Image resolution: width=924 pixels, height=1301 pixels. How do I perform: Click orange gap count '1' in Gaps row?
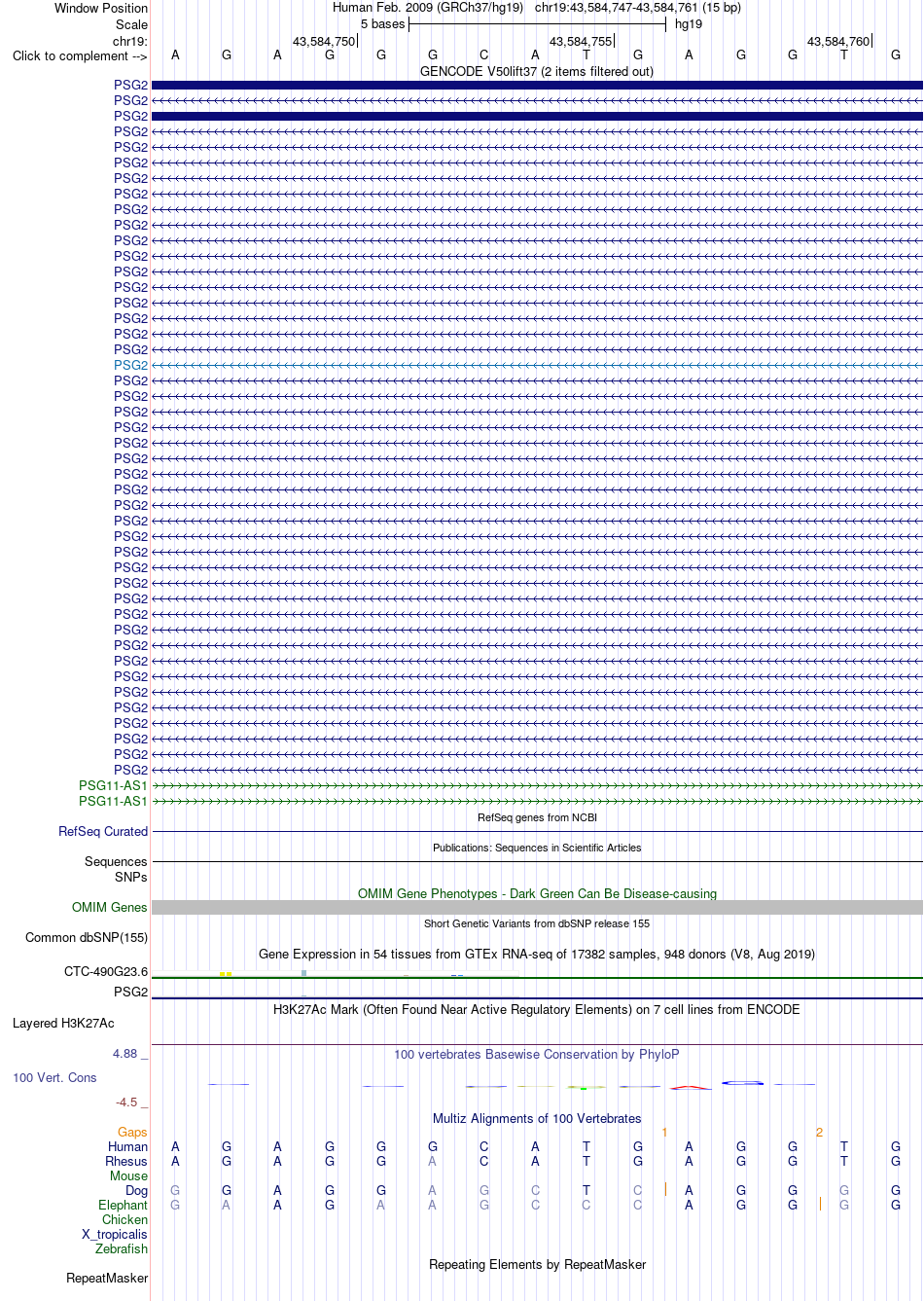tap(664, 1132)
